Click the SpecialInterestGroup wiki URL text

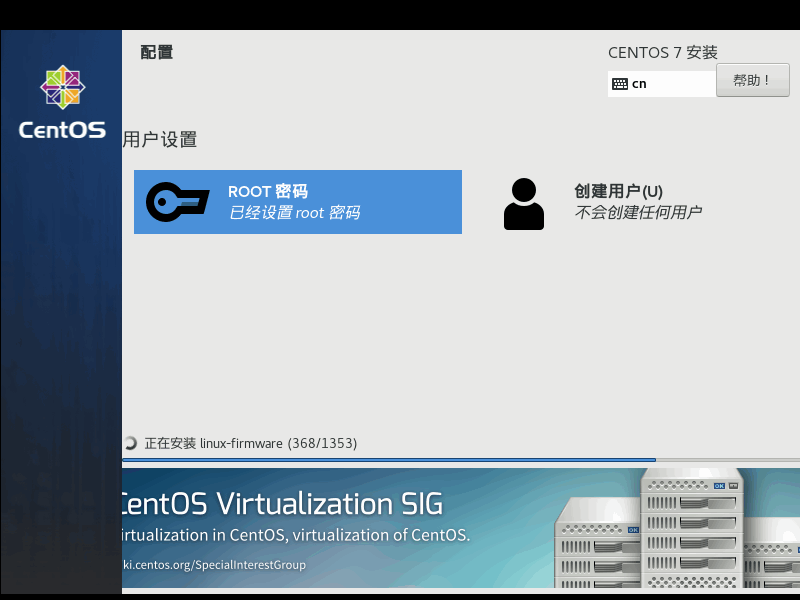(214, 565)
